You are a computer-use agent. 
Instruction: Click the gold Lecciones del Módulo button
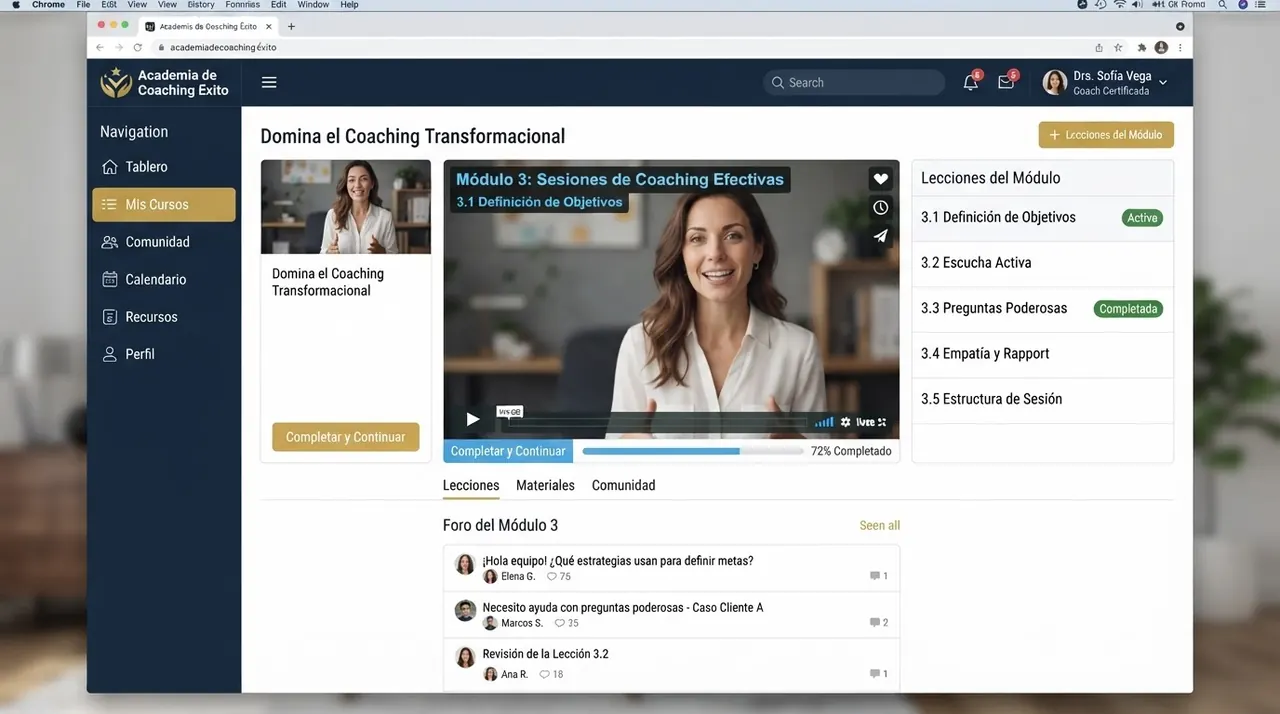click(1106, 135)
